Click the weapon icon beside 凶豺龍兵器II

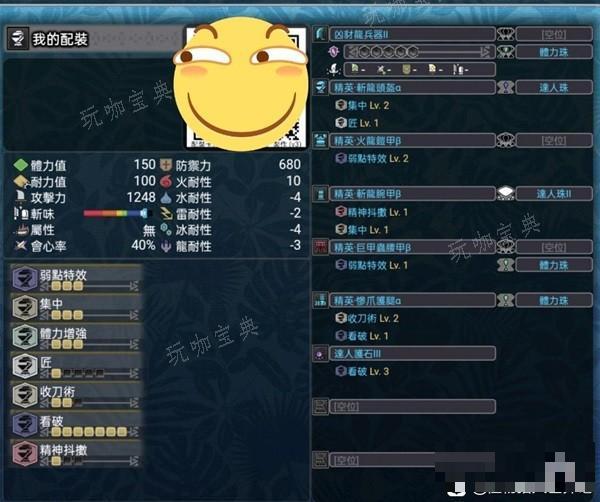(320, 34)
